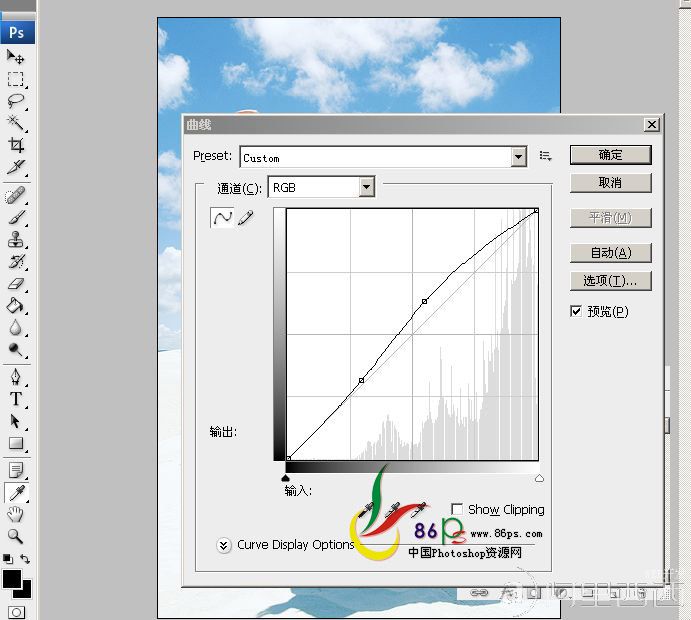Click the 取消 cancel button
This screenshot has width=691, height=620.
(610, 182)
